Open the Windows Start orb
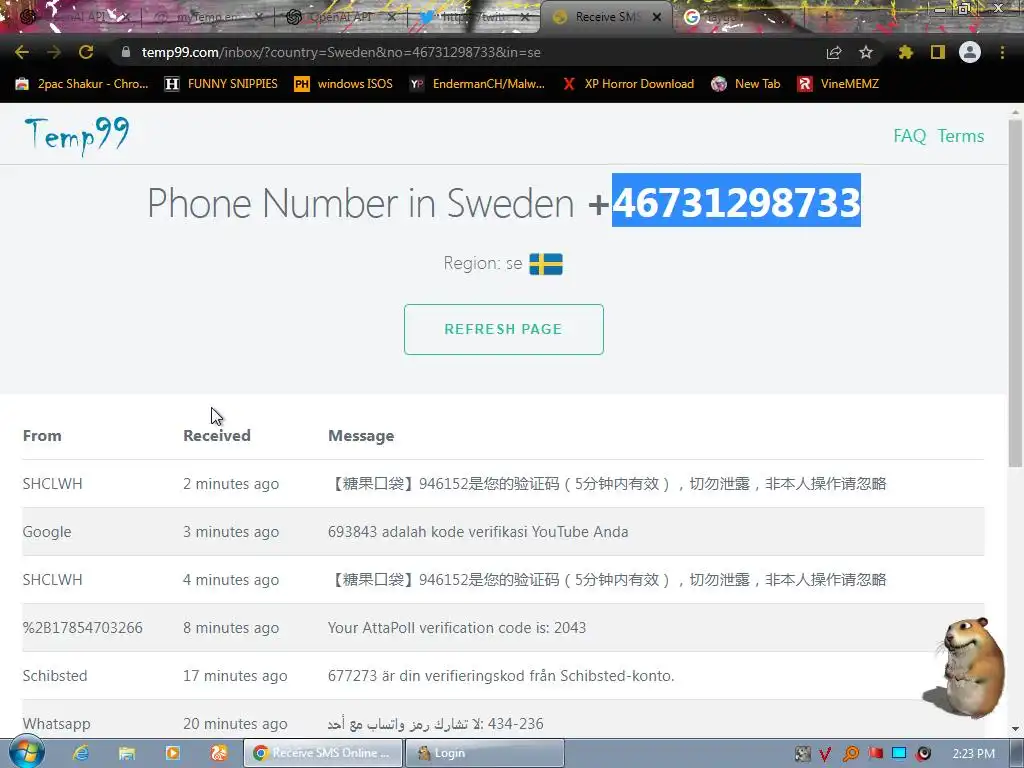1024x768 pixels. pyautogui.click(x=25, y=753)
